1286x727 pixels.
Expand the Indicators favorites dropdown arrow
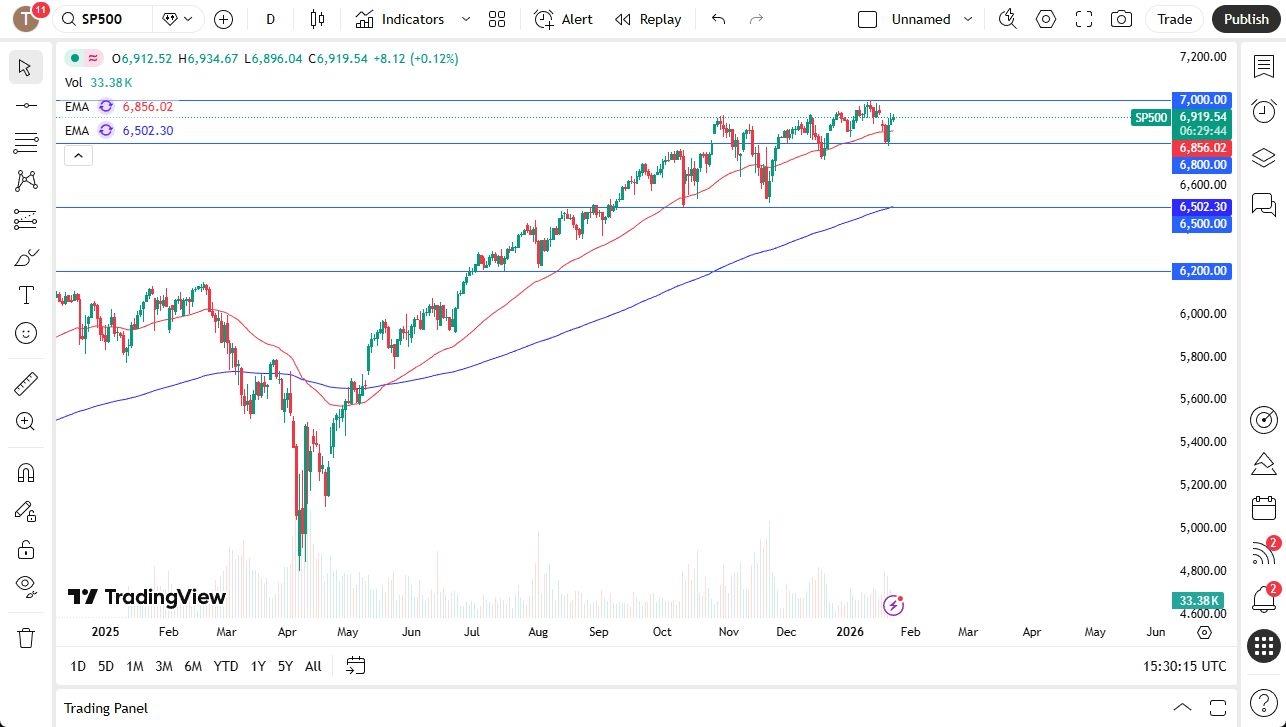coord(466,19)
